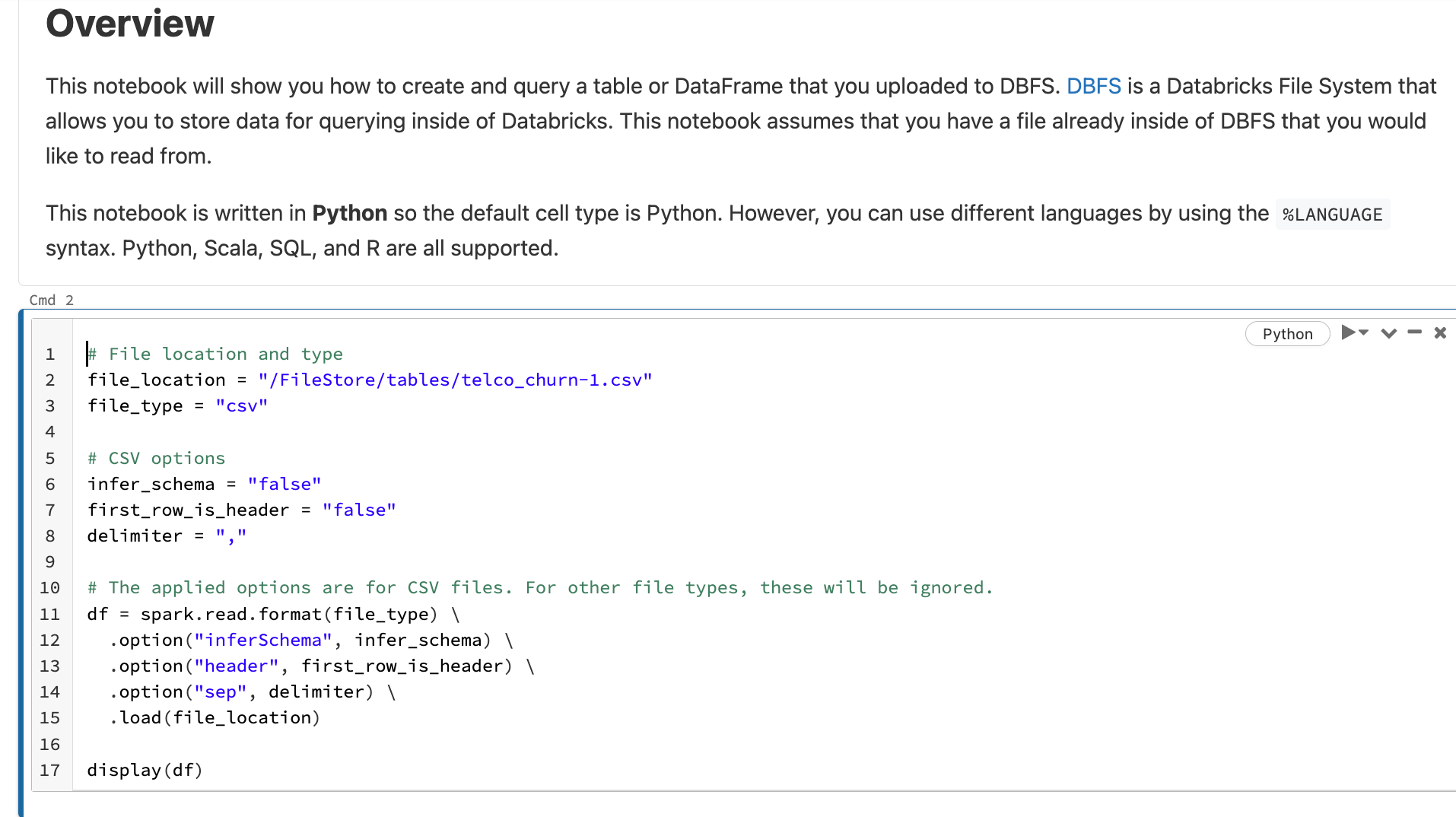Click the bold Python word in description
1456x817 pixels.
click(349, 213)
